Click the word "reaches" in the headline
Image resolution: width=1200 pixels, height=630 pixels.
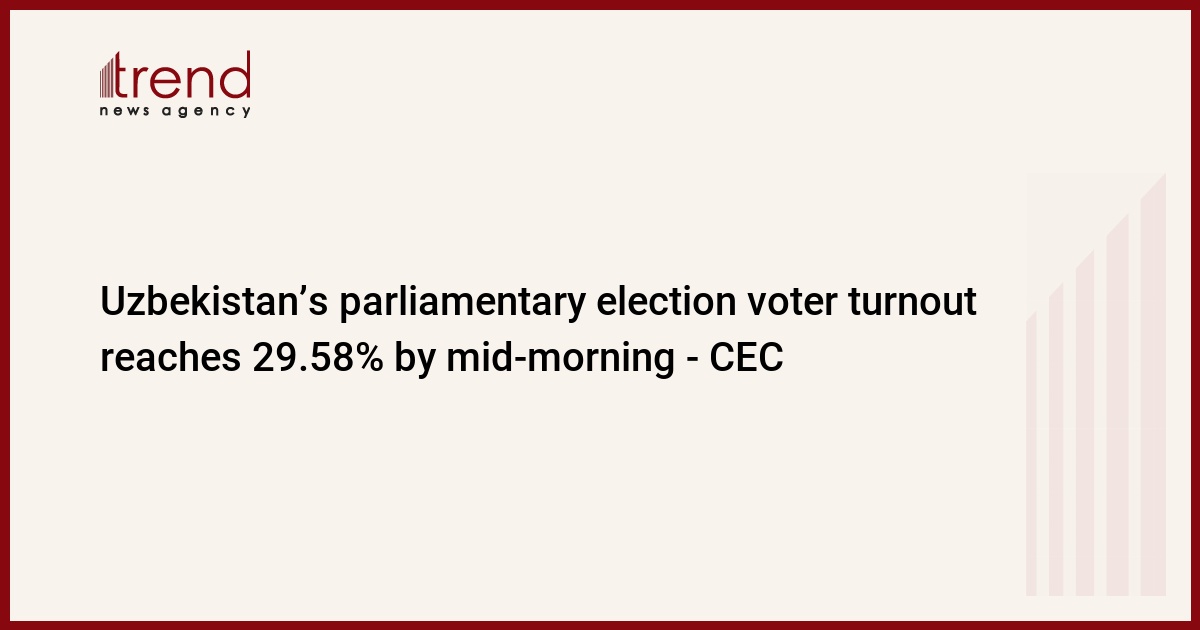pyautogui.click(x=165, y=357)
